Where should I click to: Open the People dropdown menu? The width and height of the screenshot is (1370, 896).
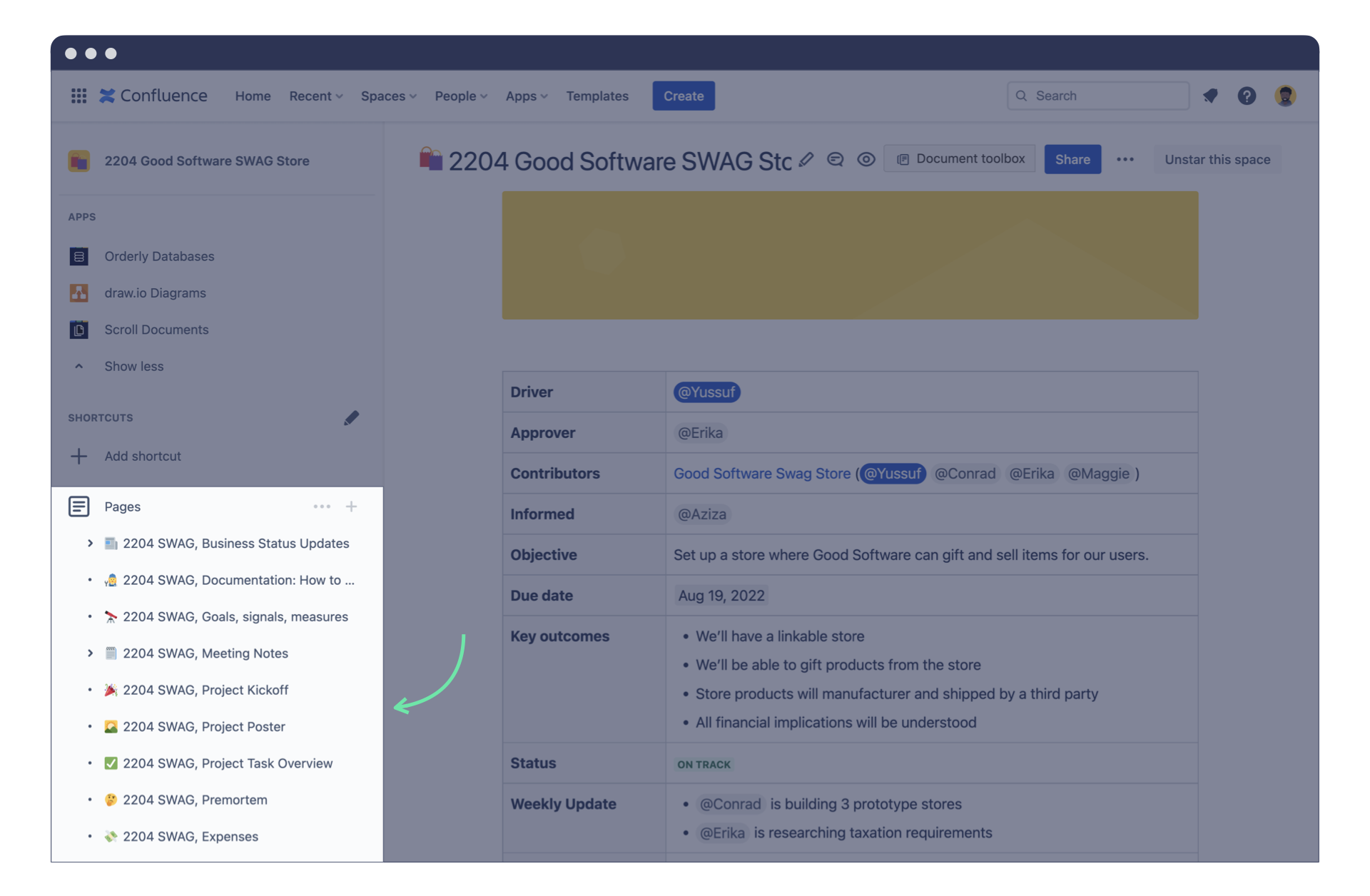[x=461, y=96]
